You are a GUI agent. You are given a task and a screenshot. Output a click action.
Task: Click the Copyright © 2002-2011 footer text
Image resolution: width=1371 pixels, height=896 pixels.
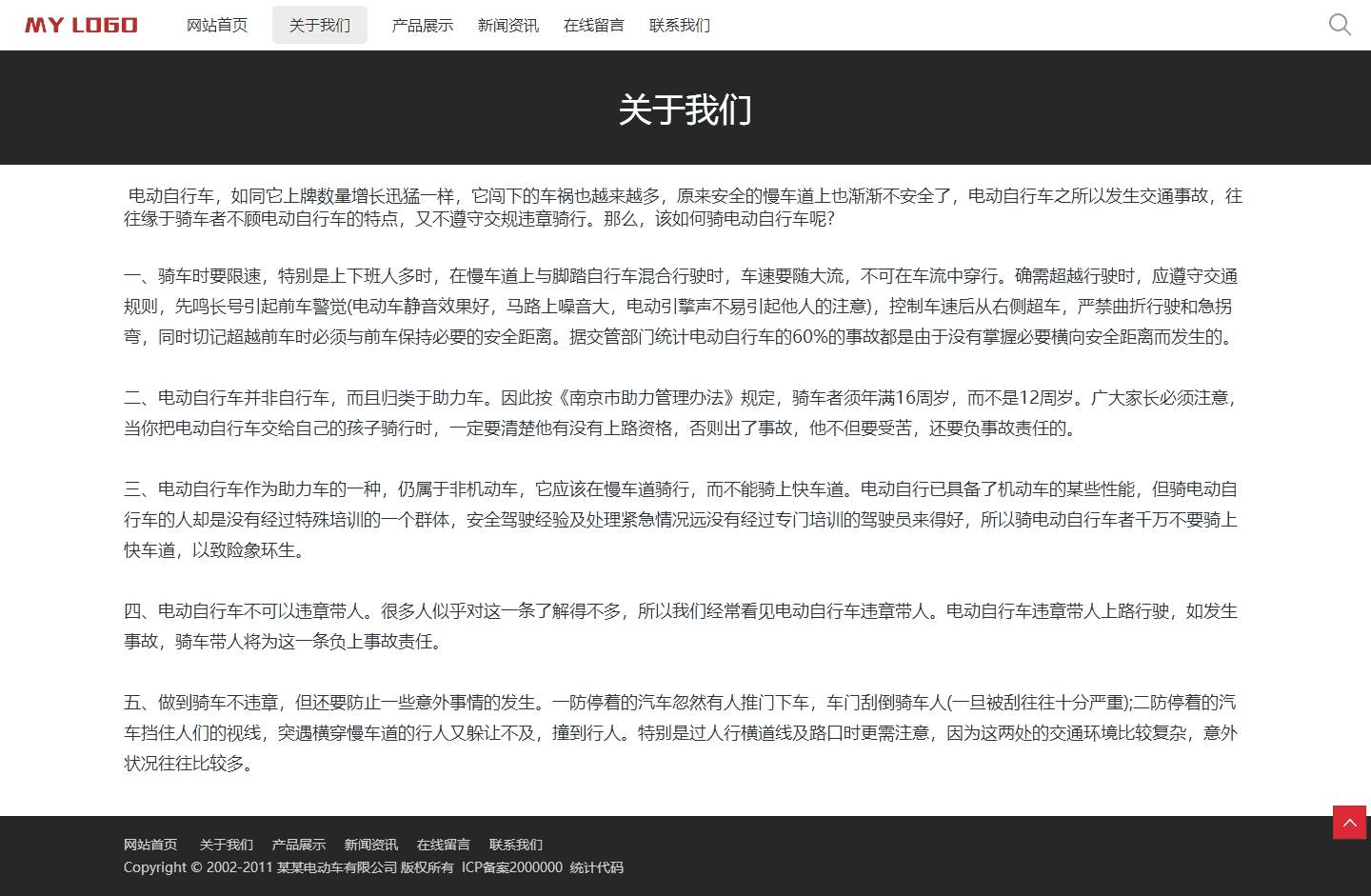click(x=198, y=867)
